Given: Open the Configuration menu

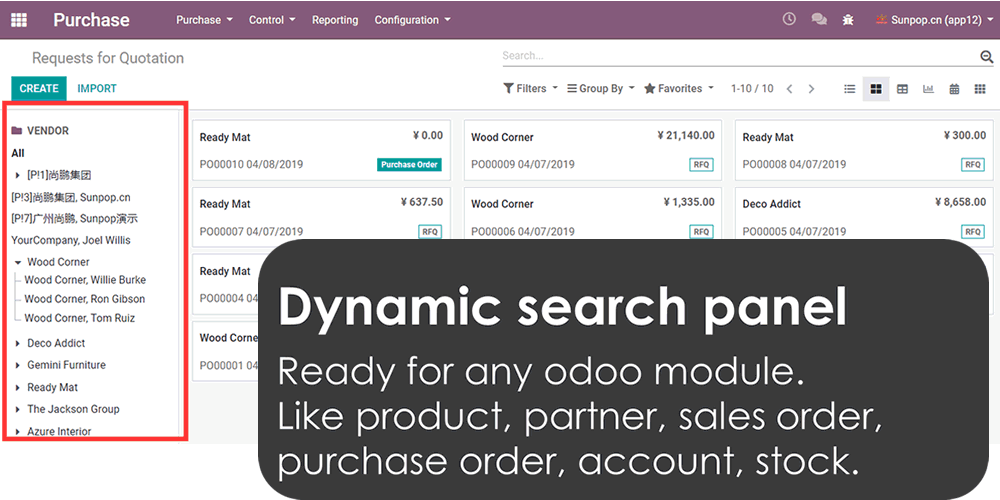Looking at the screenshot, I should [412, 20].
